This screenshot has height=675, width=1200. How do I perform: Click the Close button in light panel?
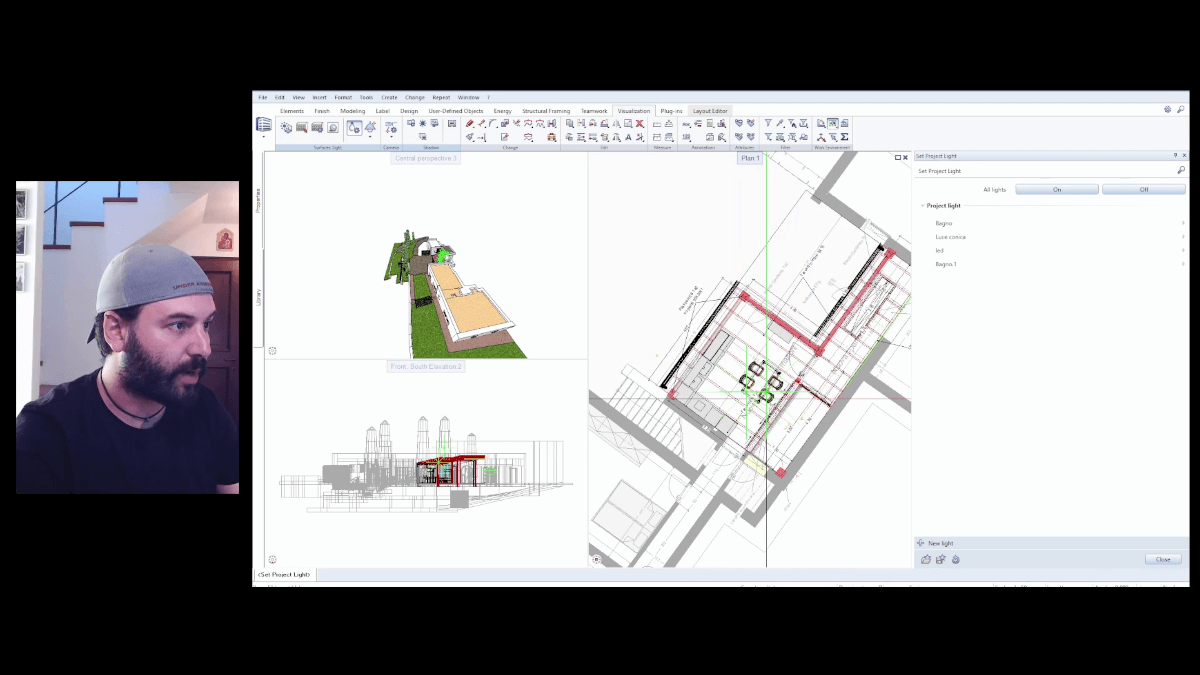(x=1163, y=559)
